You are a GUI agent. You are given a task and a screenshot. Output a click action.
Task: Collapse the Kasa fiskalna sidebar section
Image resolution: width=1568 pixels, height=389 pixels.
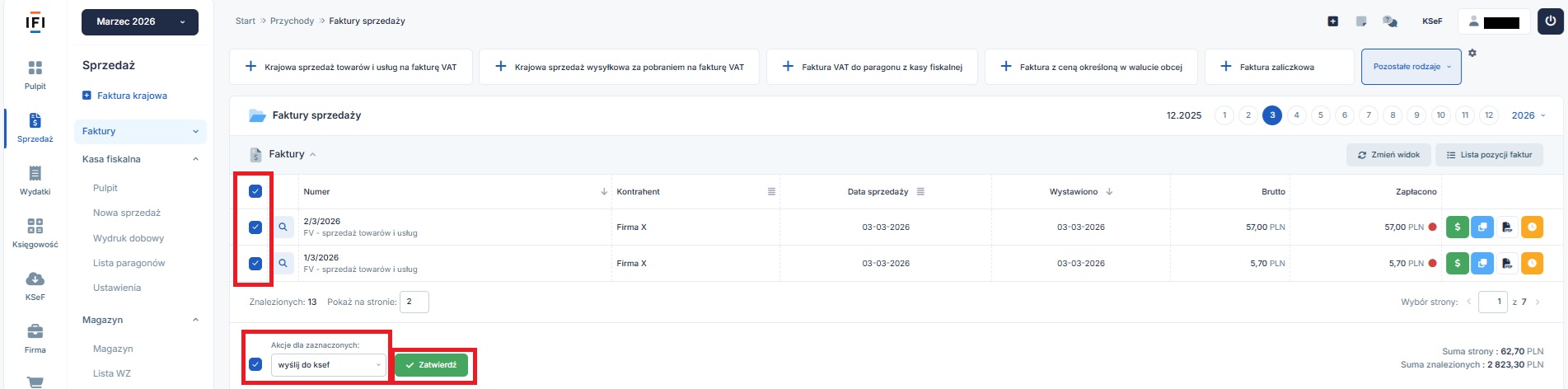pyautogui.click(x=195, y=159)
